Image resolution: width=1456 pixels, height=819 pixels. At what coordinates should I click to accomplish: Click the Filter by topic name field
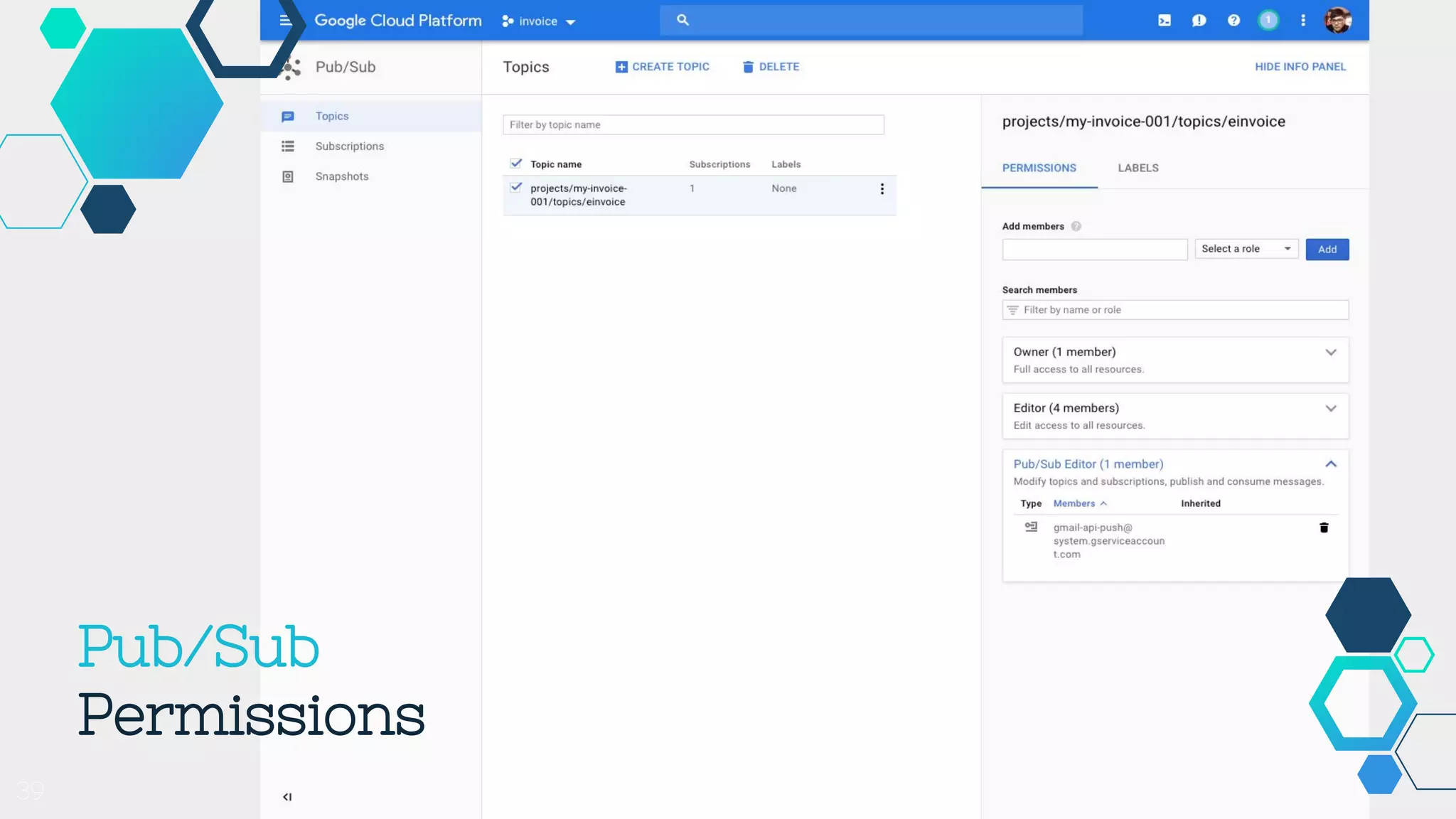tap(692, 125)
